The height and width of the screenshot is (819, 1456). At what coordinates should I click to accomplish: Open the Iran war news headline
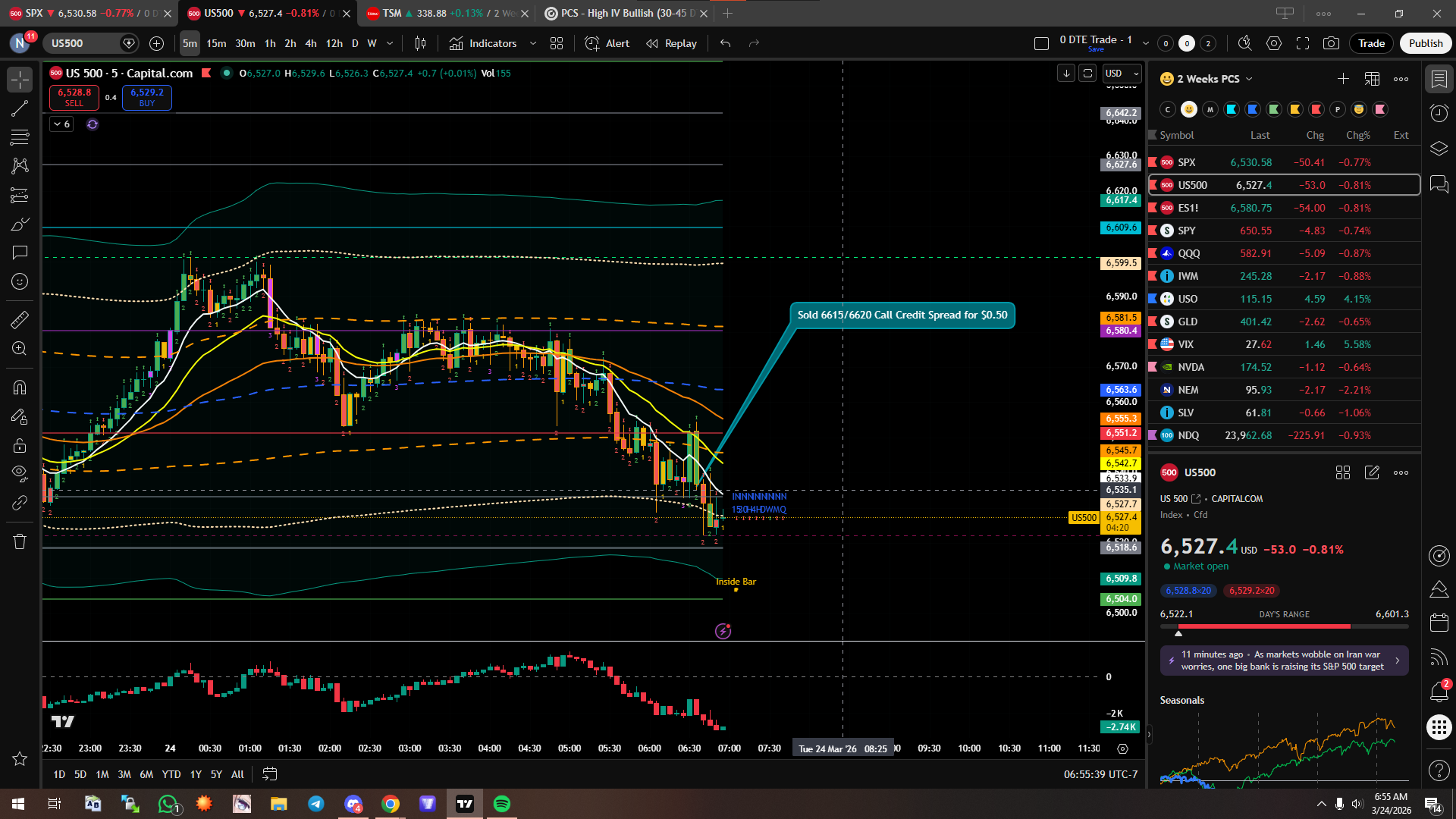[1283, 661]
